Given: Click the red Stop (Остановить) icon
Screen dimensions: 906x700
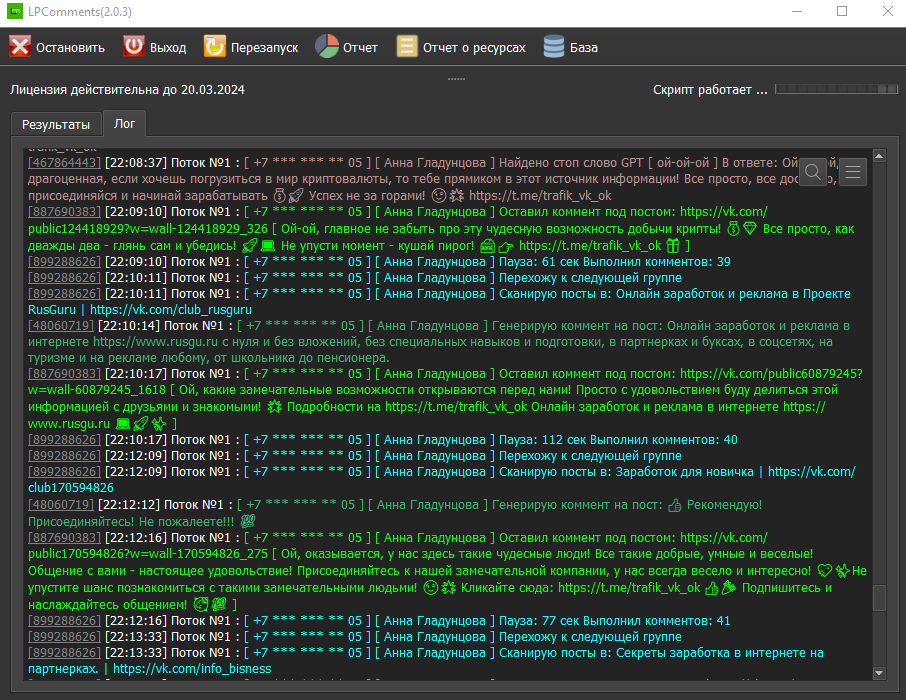Looking at the screenshot, I should point(20,47).
